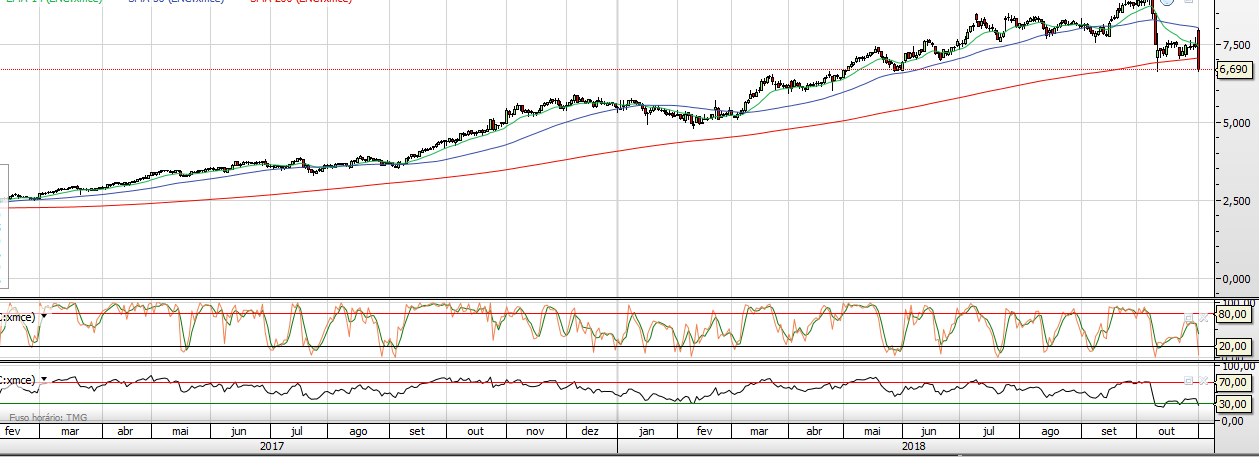Click the 7,500 mark on the price axis

pos(1236,45)
